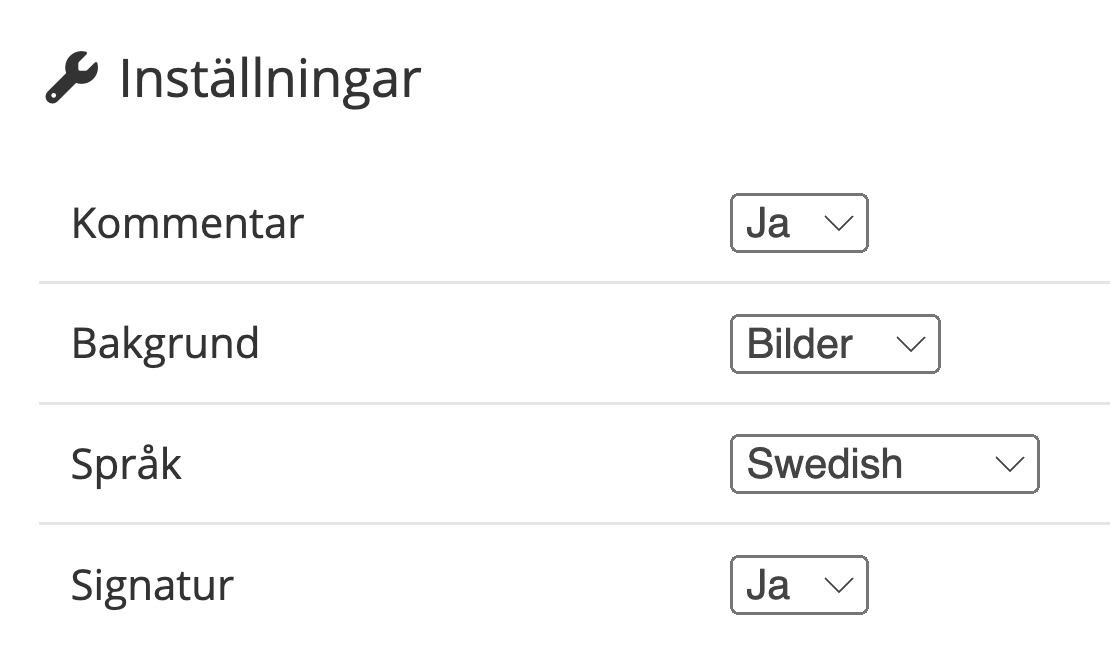Open the Signatur dropdown
Viewport: 1110px width, 666px height.
tap(799, 585)
